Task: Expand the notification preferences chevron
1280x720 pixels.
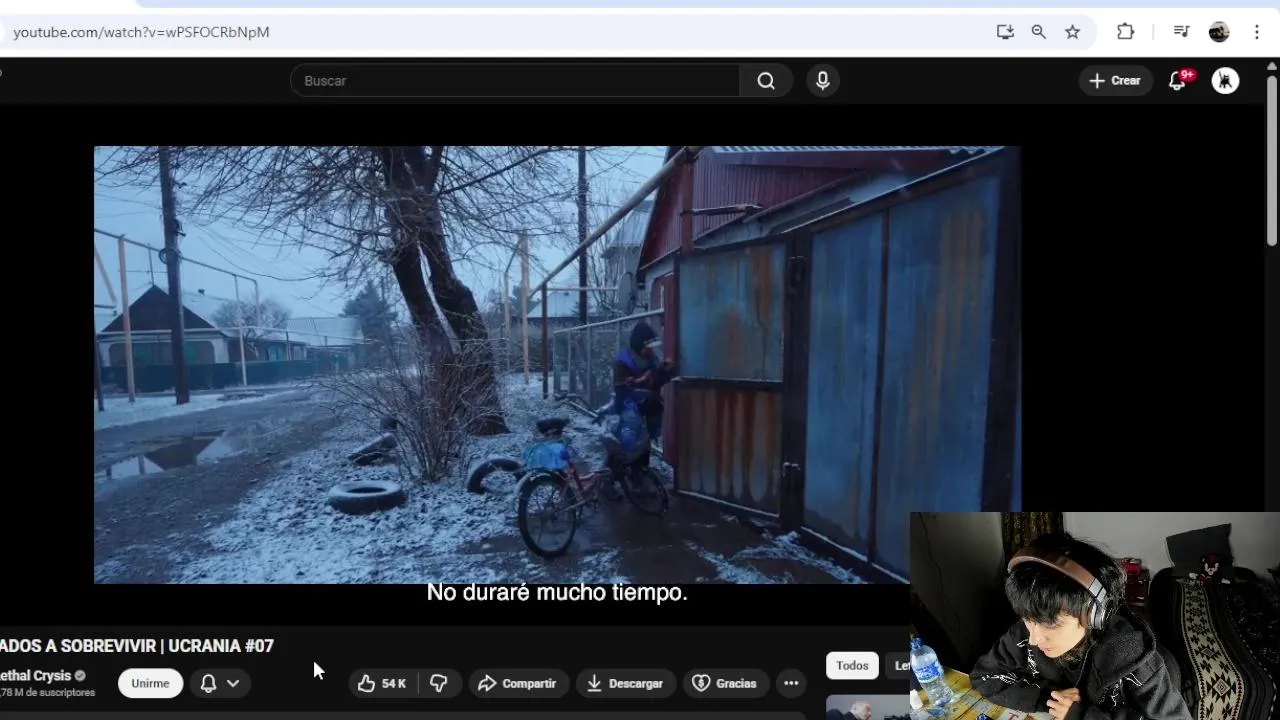Action: tap(233, 683)
